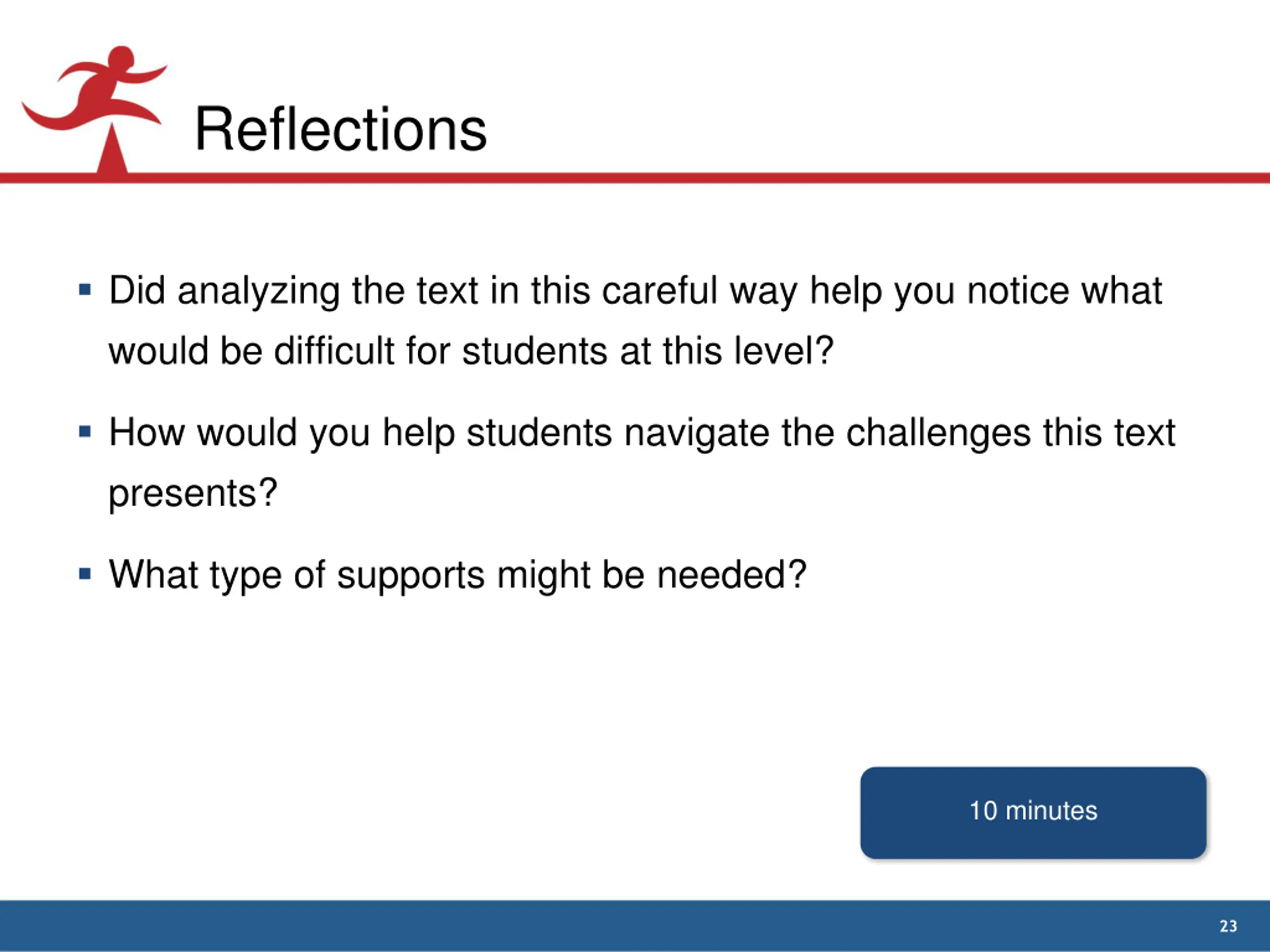This screenshot has height=952, width=1270.
Task: Click the red hurdle triangle base
Action: click(113, 150)
